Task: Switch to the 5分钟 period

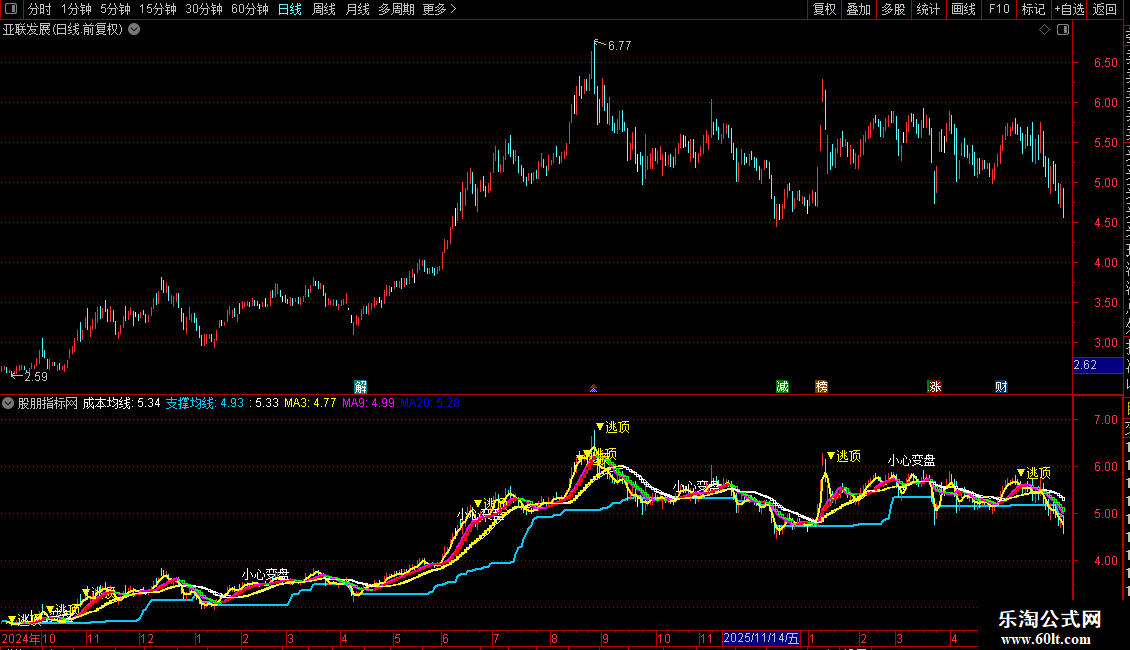Action: point(115,9)
